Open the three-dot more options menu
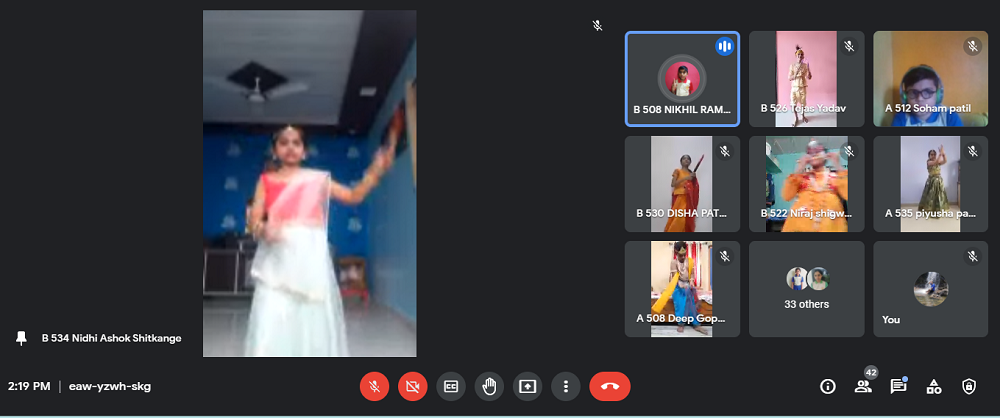This screenshot has width=1000, height=418. pos(566,386)
